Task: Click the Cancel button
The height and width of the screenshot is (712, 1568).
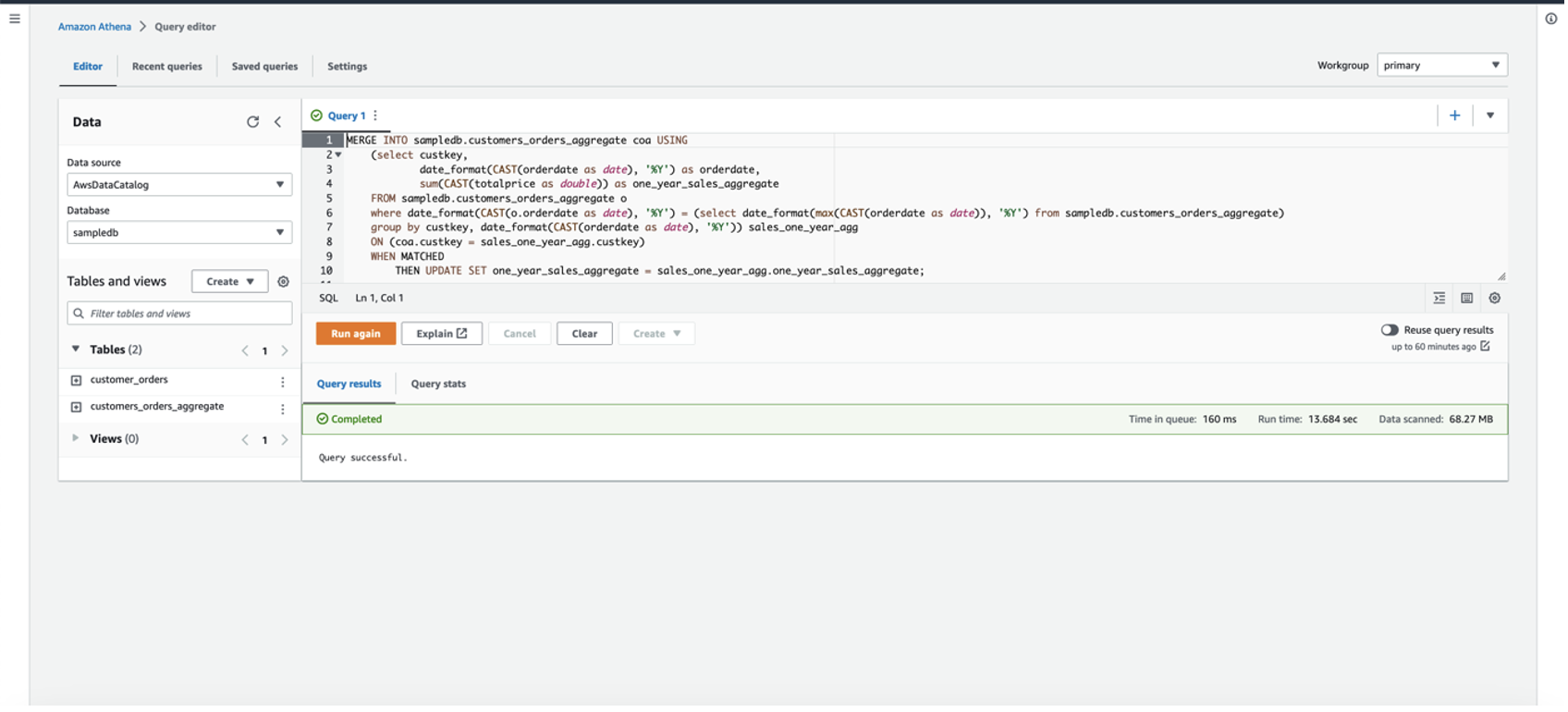Action: tap(520, 334)
